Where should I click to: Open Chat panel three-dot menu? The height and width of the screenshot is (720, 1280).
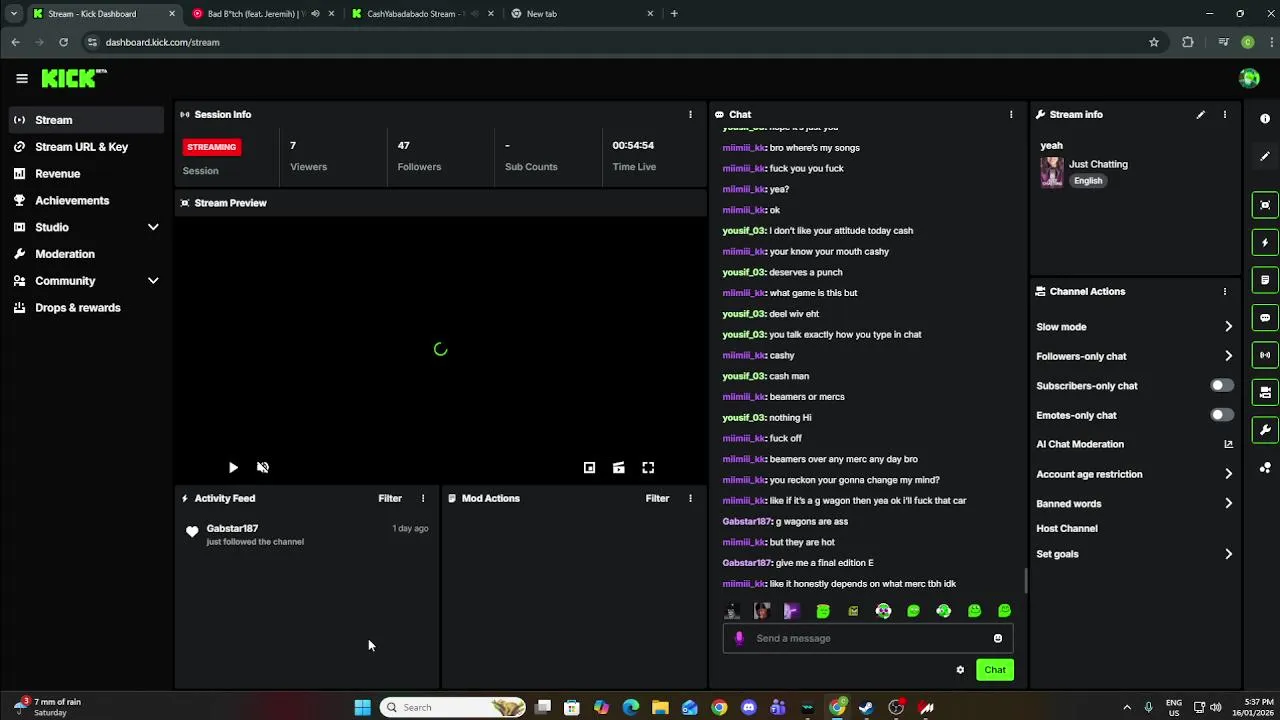click(1011, 114)
